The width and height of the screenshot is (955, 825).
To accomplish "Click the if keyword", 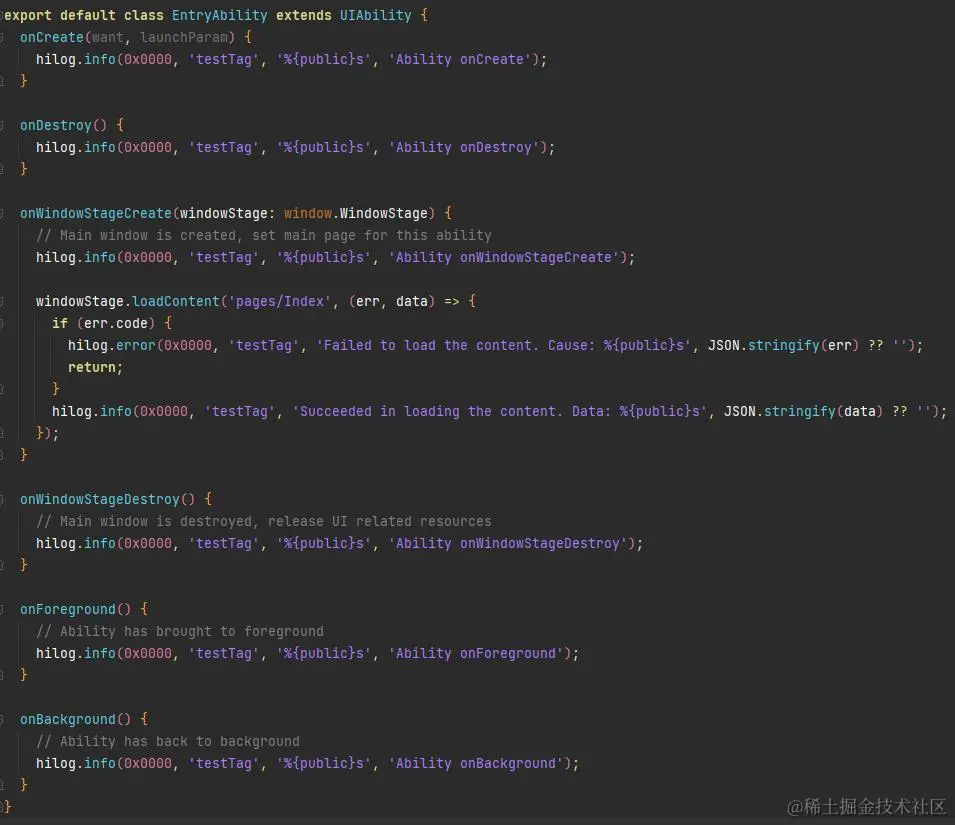I will tap(60, 323).
